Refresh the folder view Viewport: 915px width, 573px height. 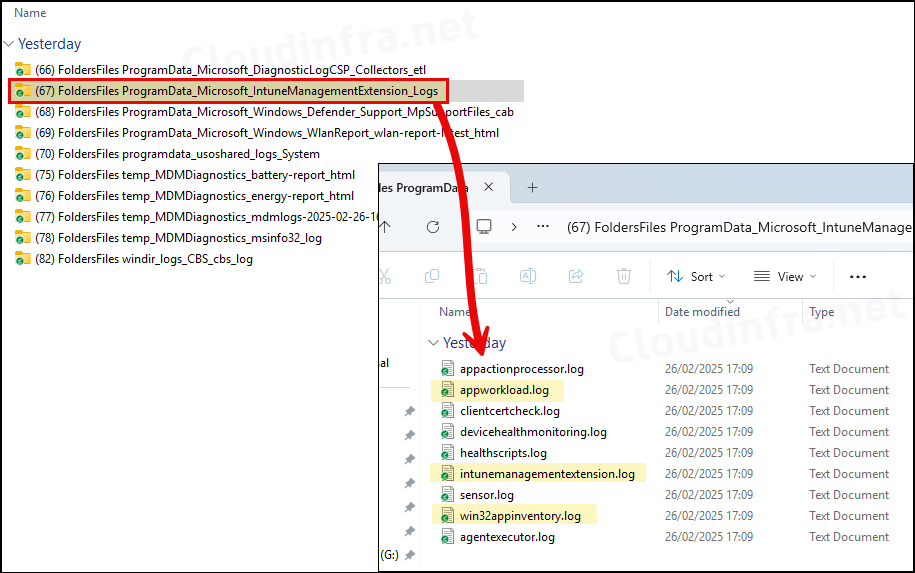click(x=433, y=227)
